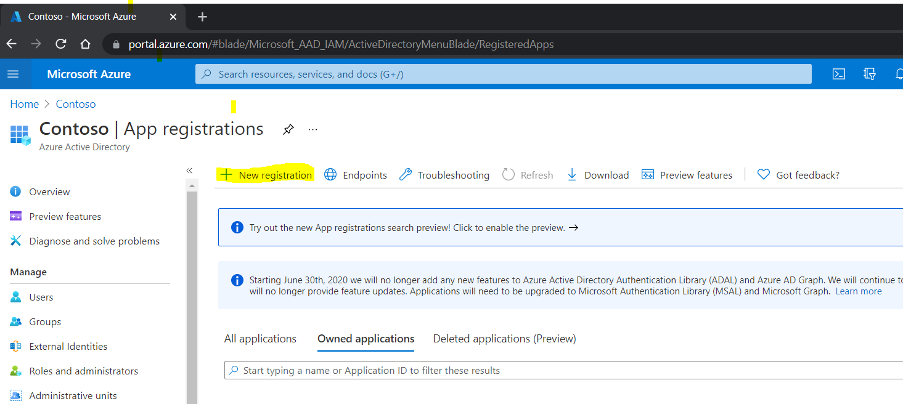This screenshot has height=404, width=904.
Task: Click the application name filter field
Action: click(x=563, y=371)
